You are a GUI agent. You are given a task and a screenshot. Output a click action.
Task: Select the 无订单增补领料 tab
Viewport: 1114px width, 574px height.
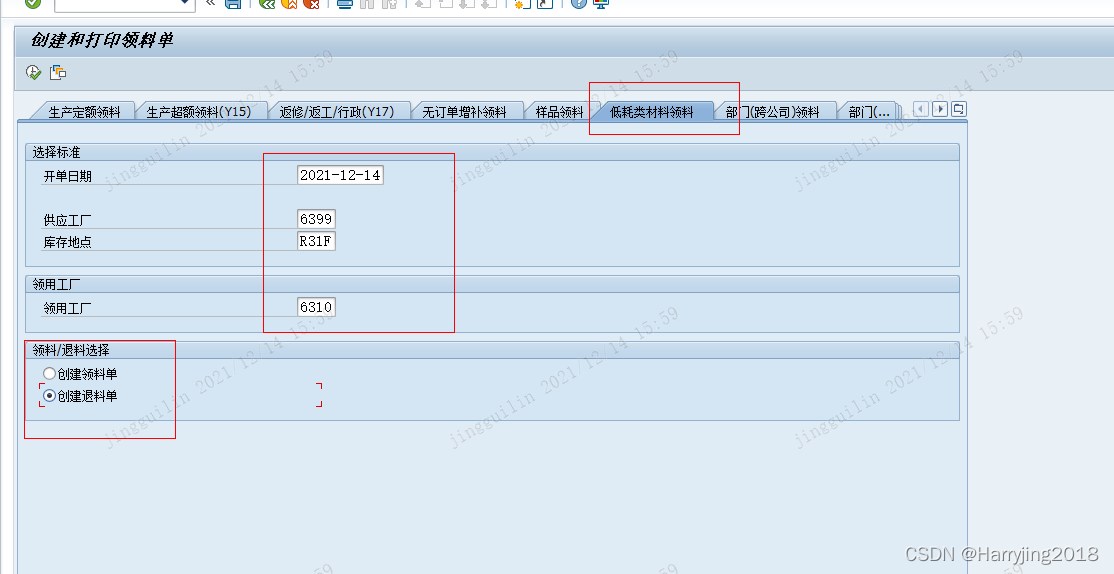coord(465,112)
